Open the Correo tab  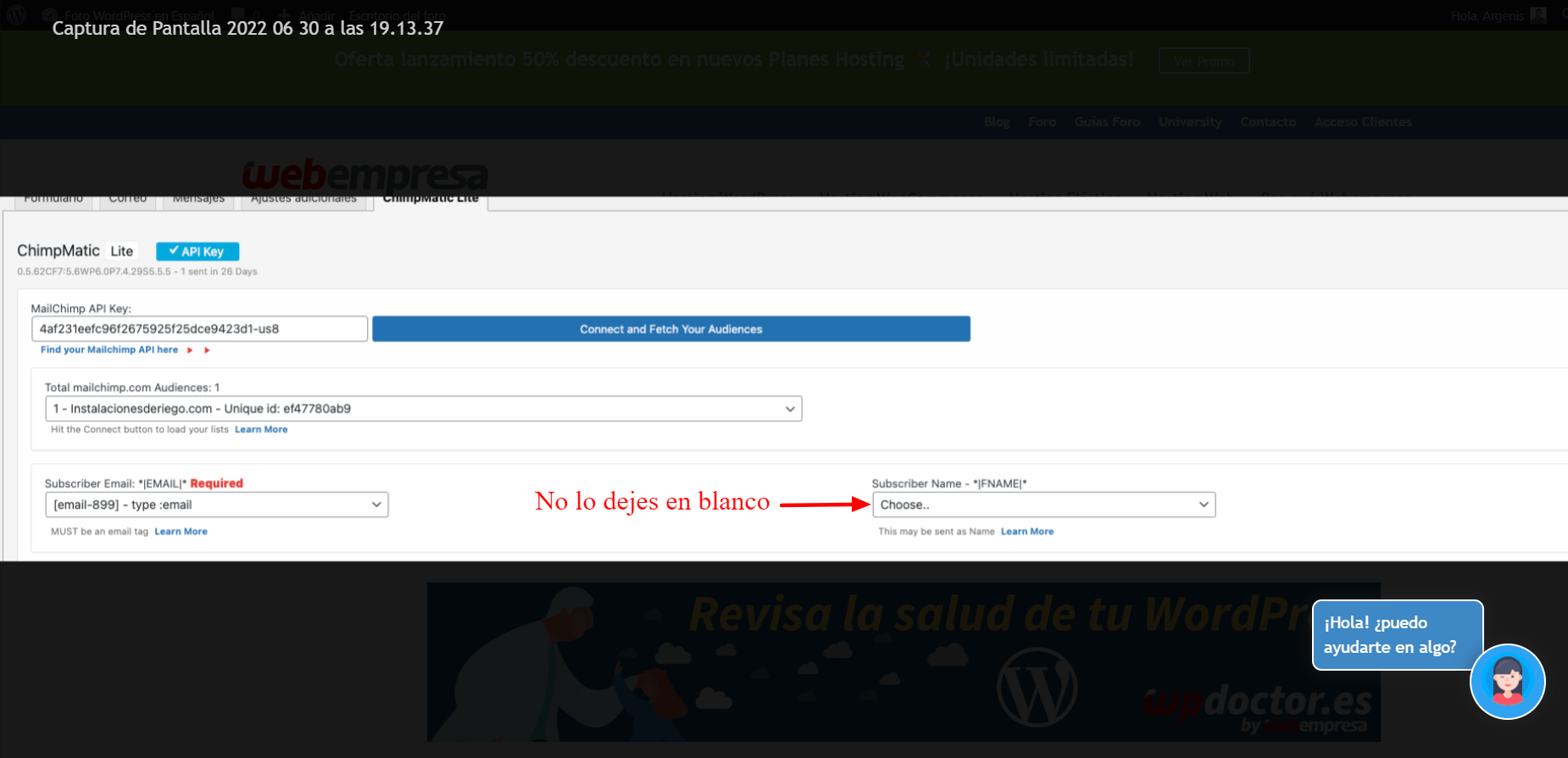128,200
